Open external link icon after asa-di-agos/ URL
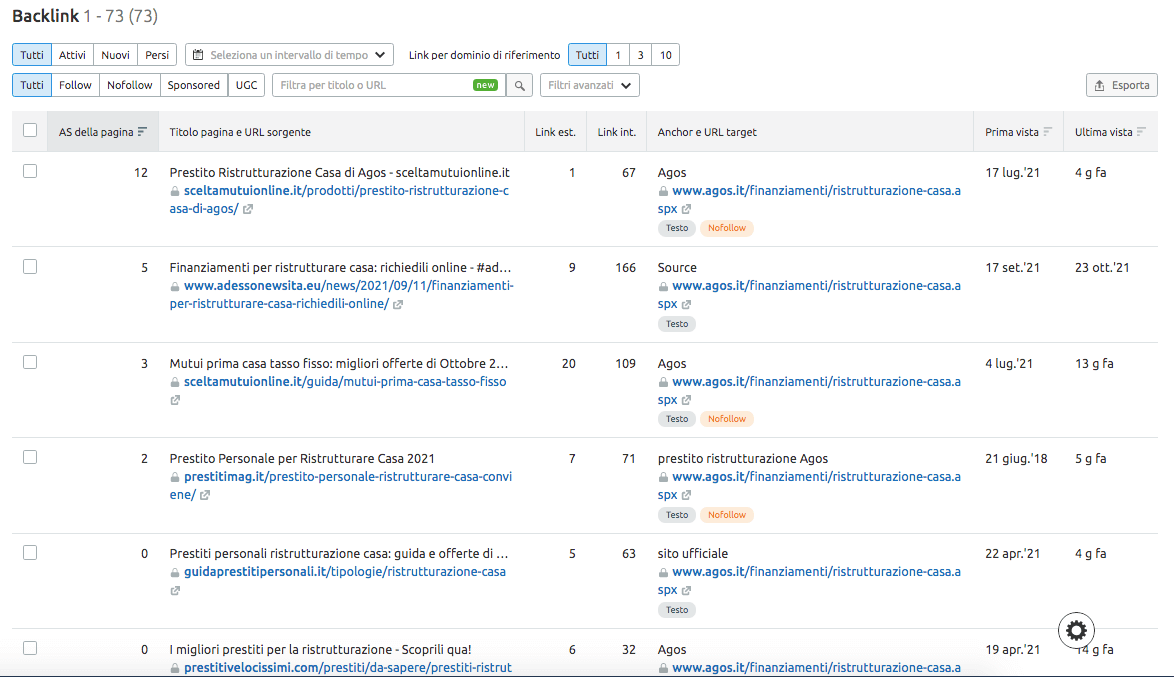The width and height of the screenshot is (1174, 677). click(248, 209)
